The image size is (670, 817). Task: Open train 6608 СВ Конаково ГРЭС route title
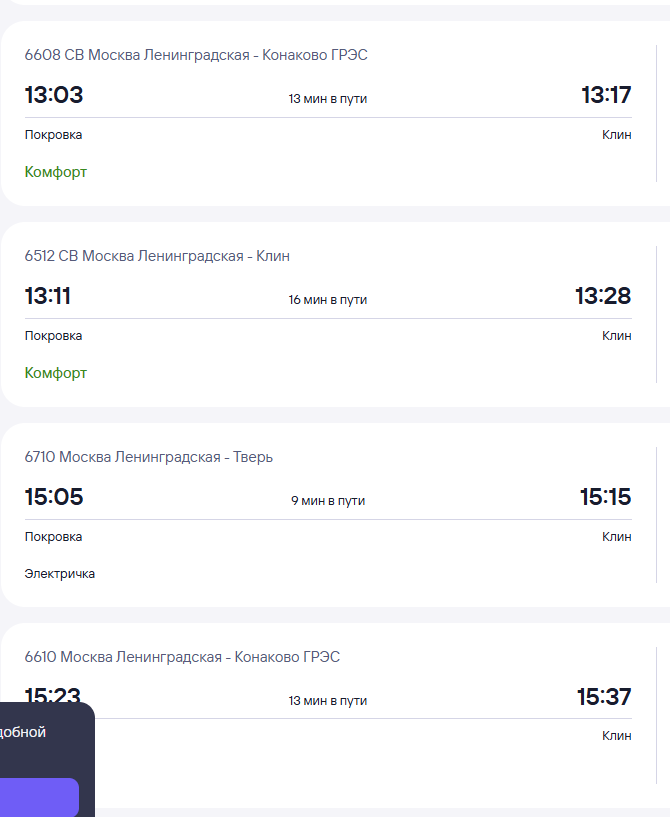[196, 55]
